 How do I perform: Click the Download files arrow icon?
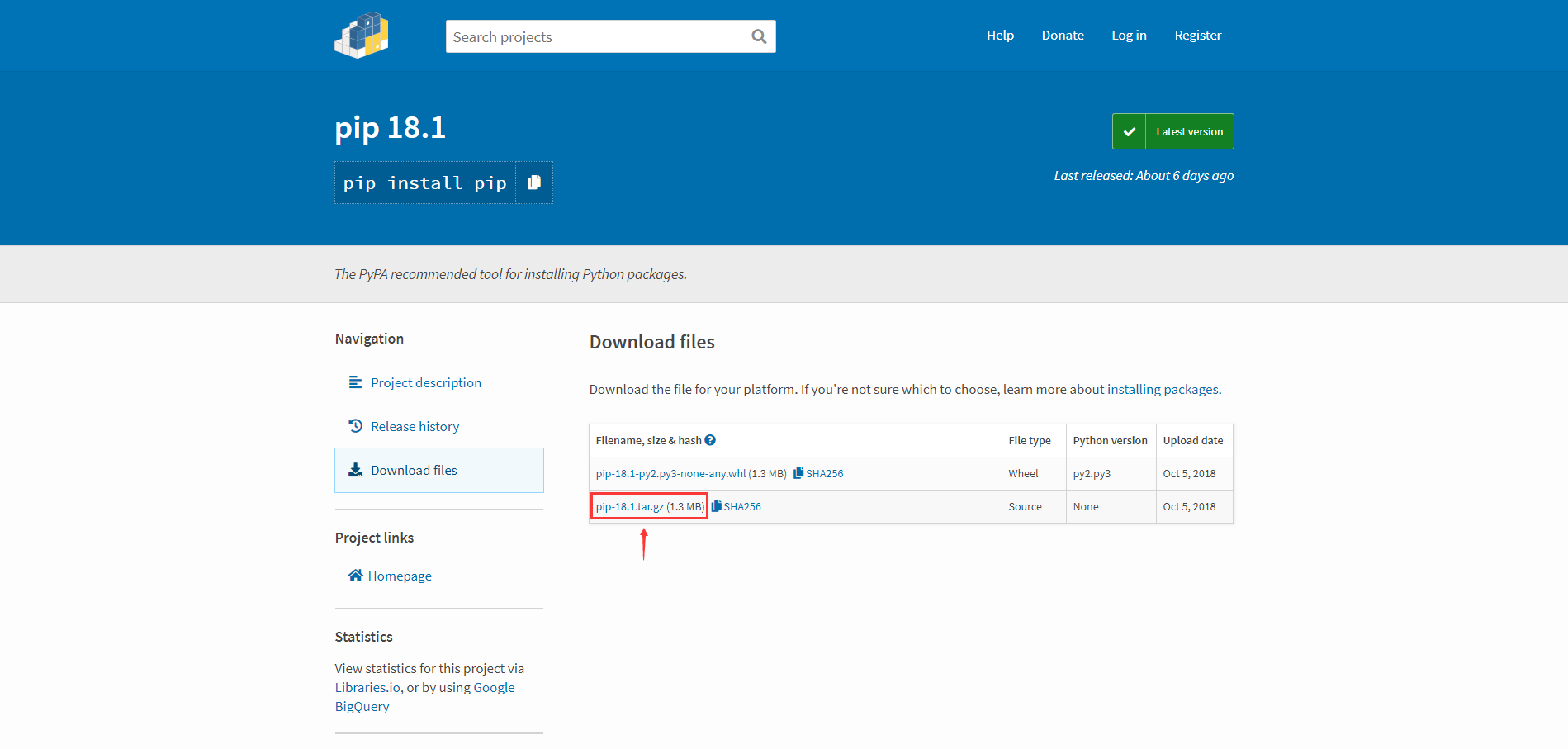point(355,470)
